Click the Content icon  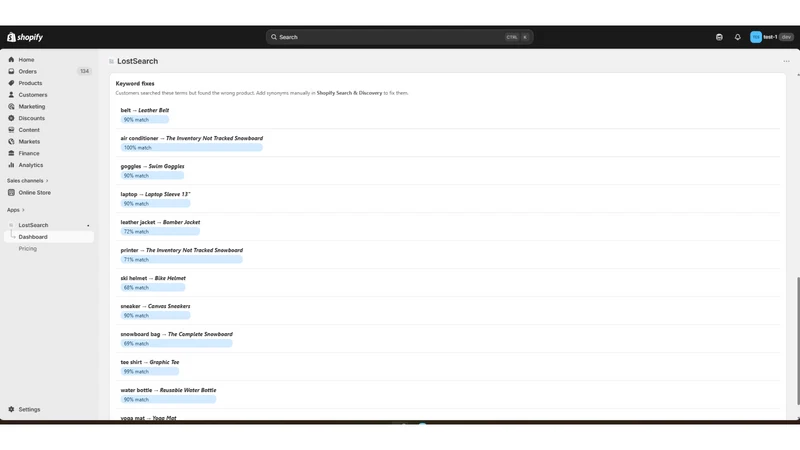point(11,130)
